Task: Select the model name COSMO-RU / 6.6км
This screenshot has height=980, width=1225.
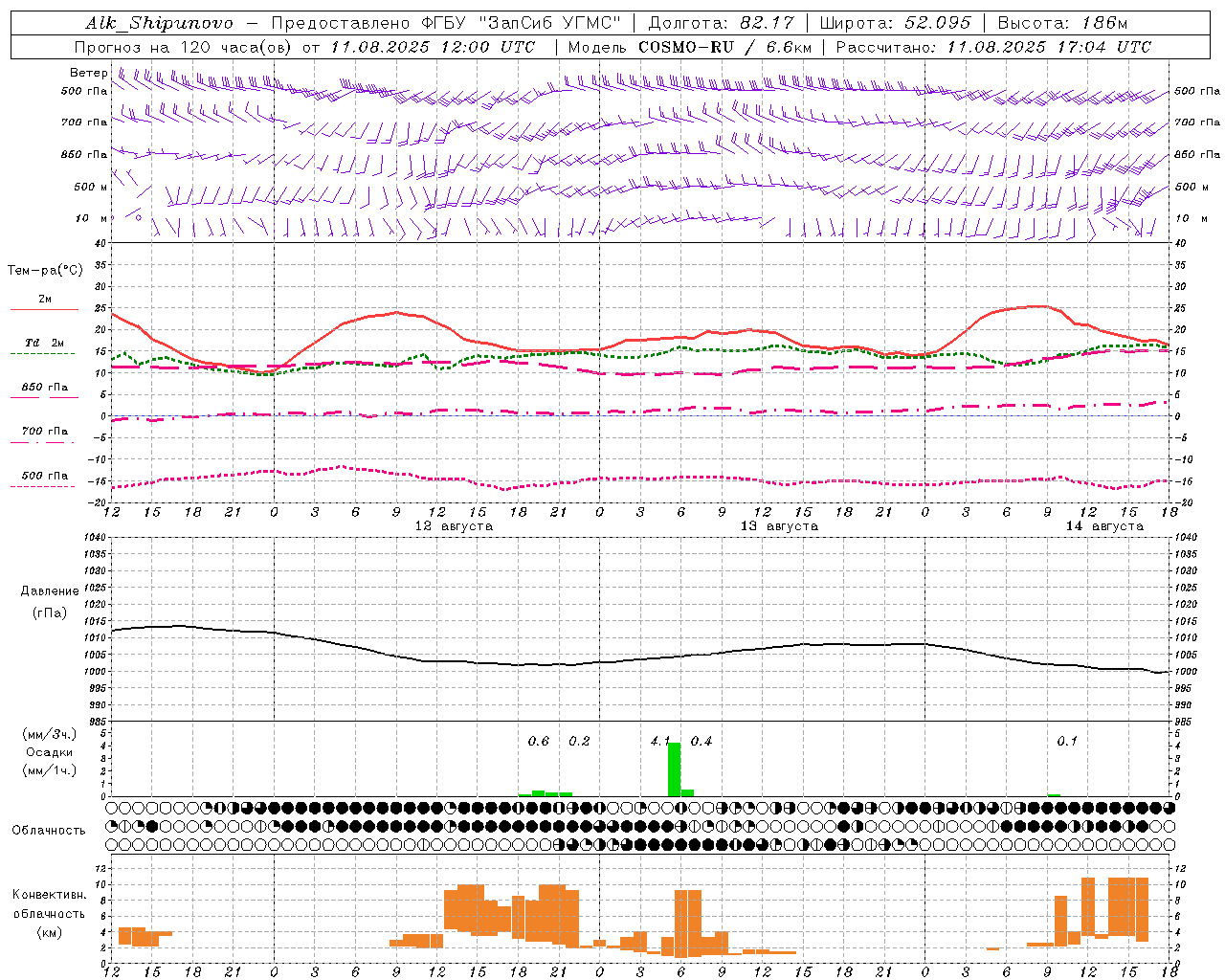Action: click(x=725, y=47)
